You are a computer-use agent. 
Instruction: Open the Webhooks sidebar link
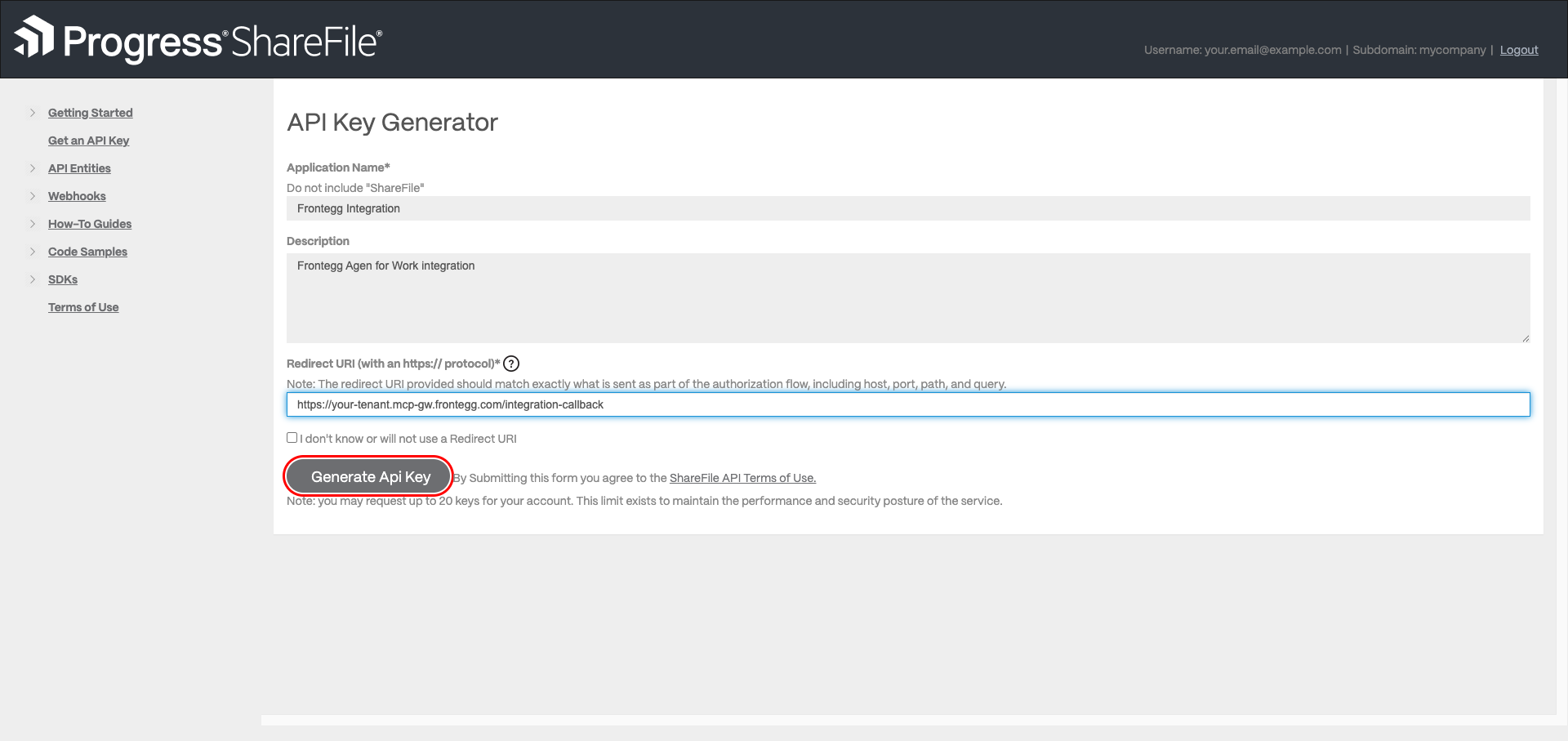pos(77,196)
